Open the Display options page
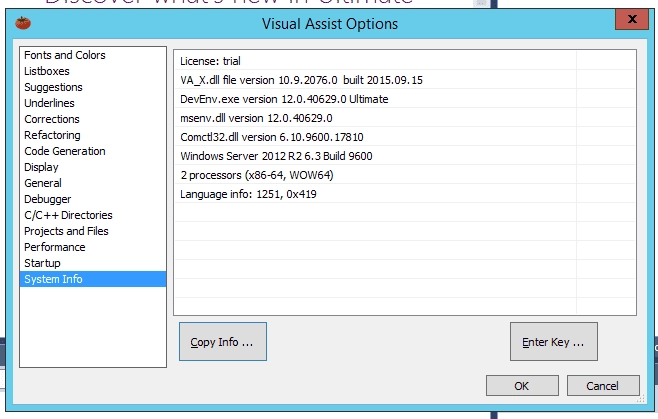This screenshot has width=658, height=419. point(93,167)
